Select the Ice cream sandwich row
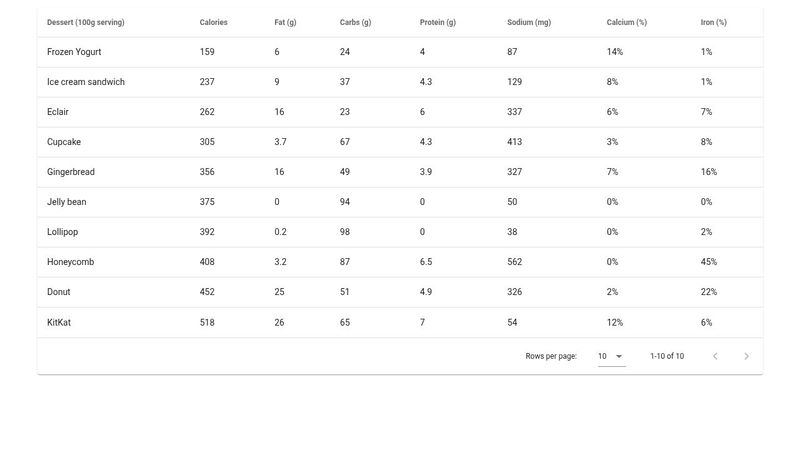 coord(400,82)
